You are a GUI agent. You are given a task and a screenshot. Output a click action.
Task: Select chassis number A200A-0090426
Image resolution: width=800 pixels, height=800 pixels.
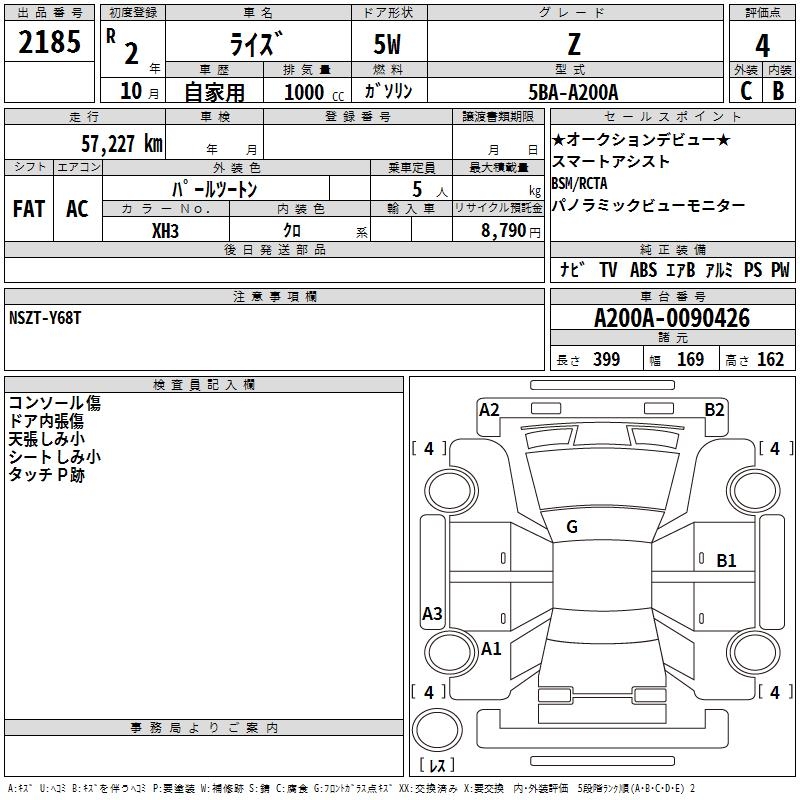pos(672,318)
